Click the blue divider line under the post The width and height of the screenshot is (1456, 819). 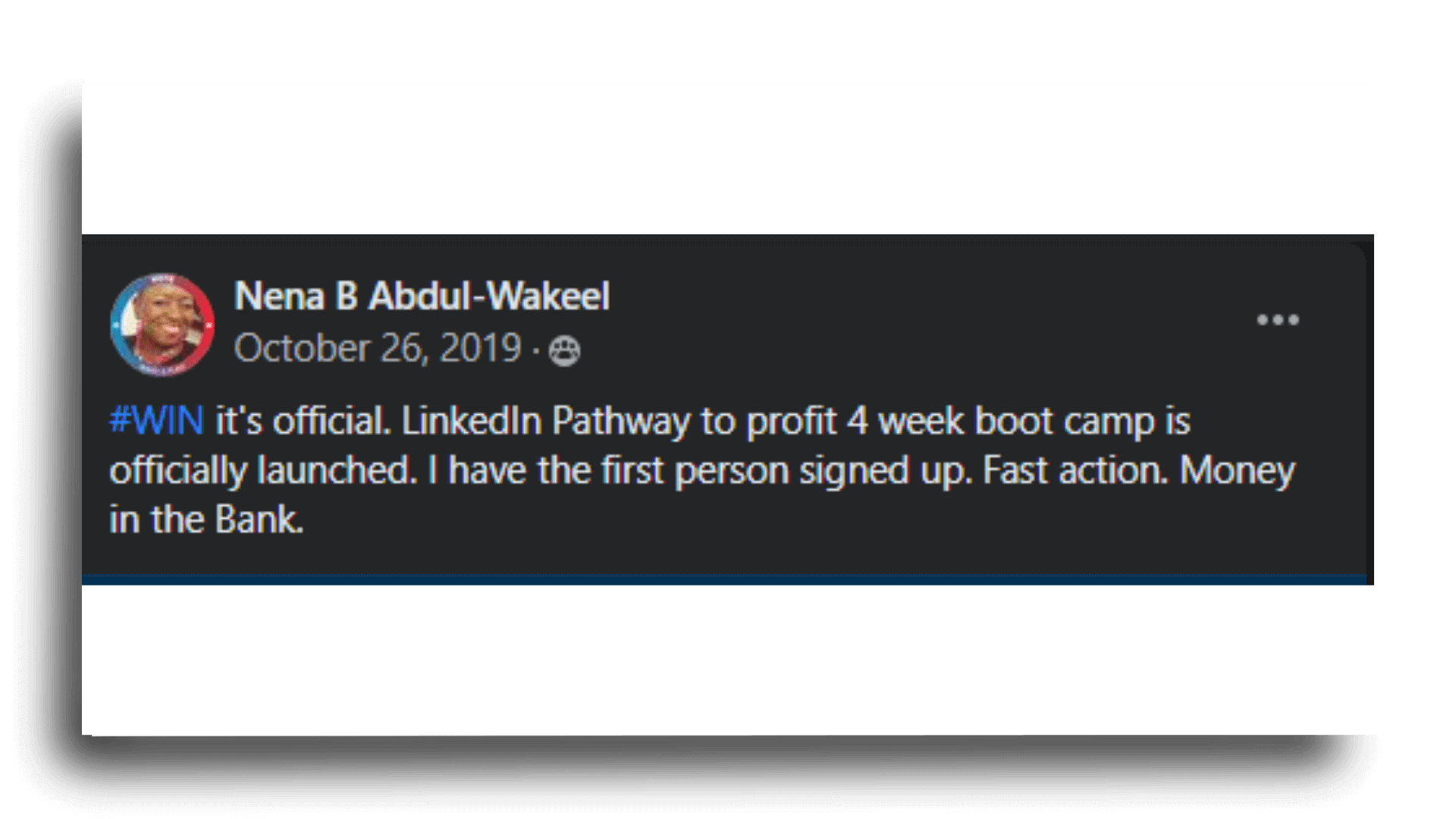pyautogui.click(x=724, y=579)
